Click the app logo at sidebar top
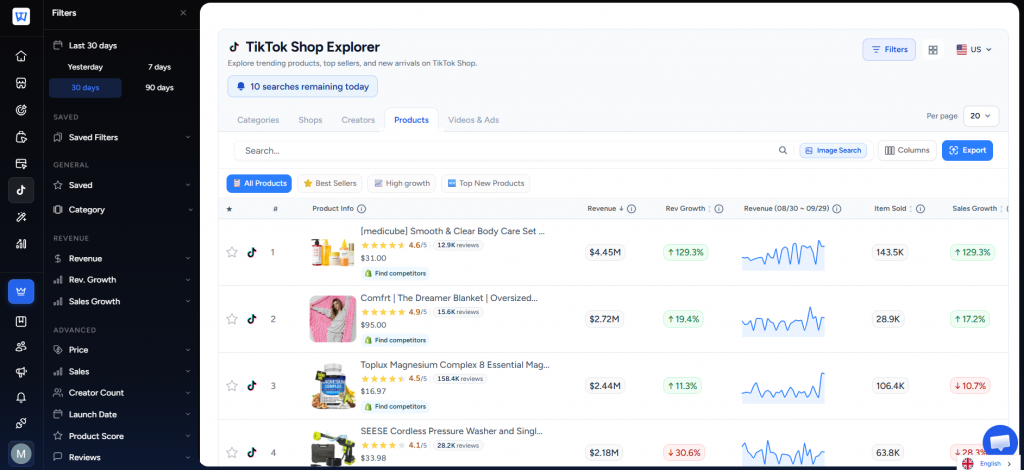Viewport: 1024px width, 470px height. point(21,16)
